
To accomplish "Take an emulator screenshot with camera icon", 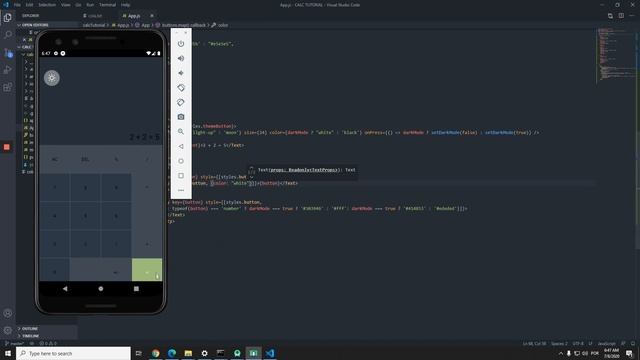I will coord(181,117).
